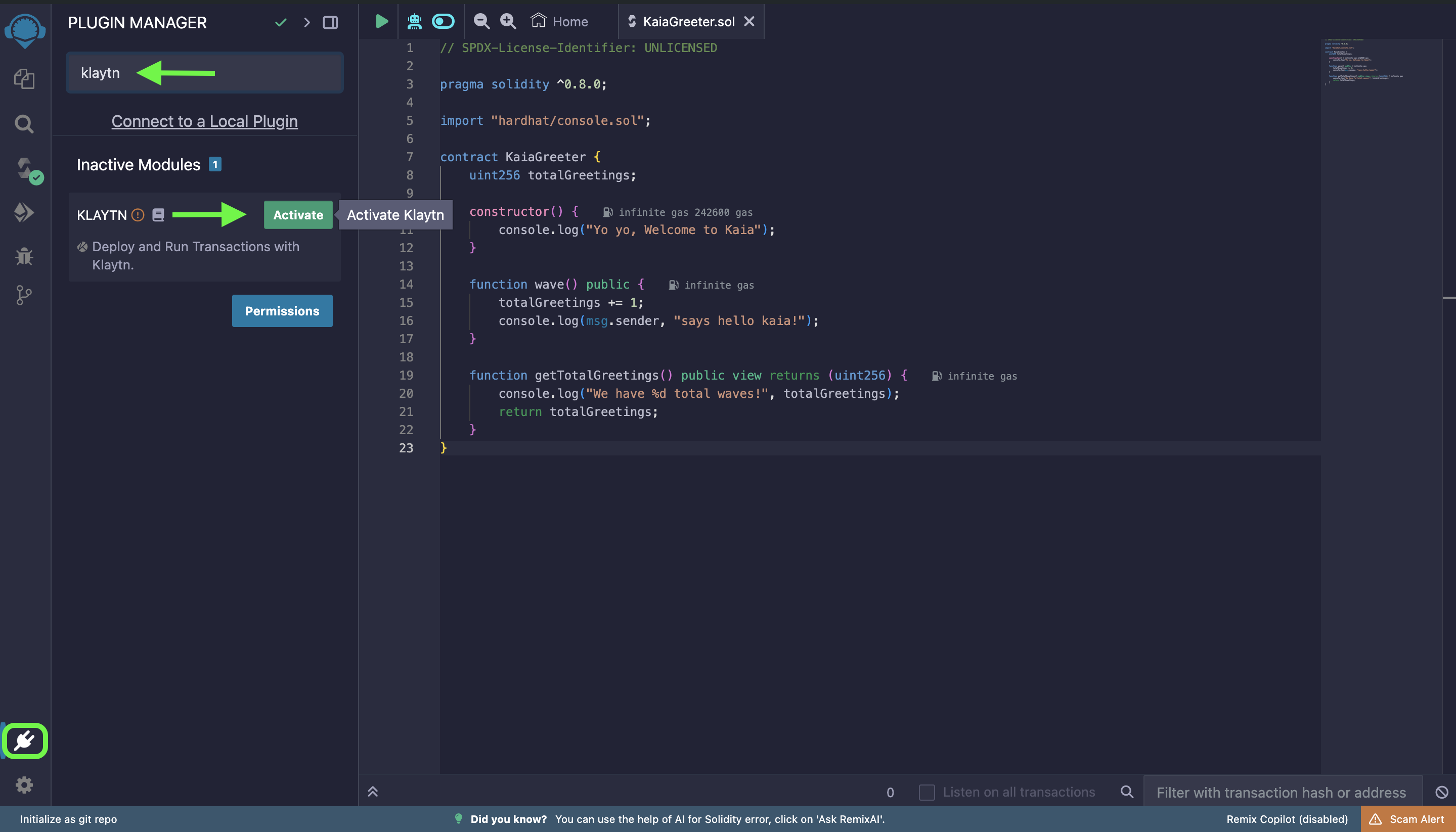Activate the Klaytn plugin
1456x832 pixels.
coord(298,215)
